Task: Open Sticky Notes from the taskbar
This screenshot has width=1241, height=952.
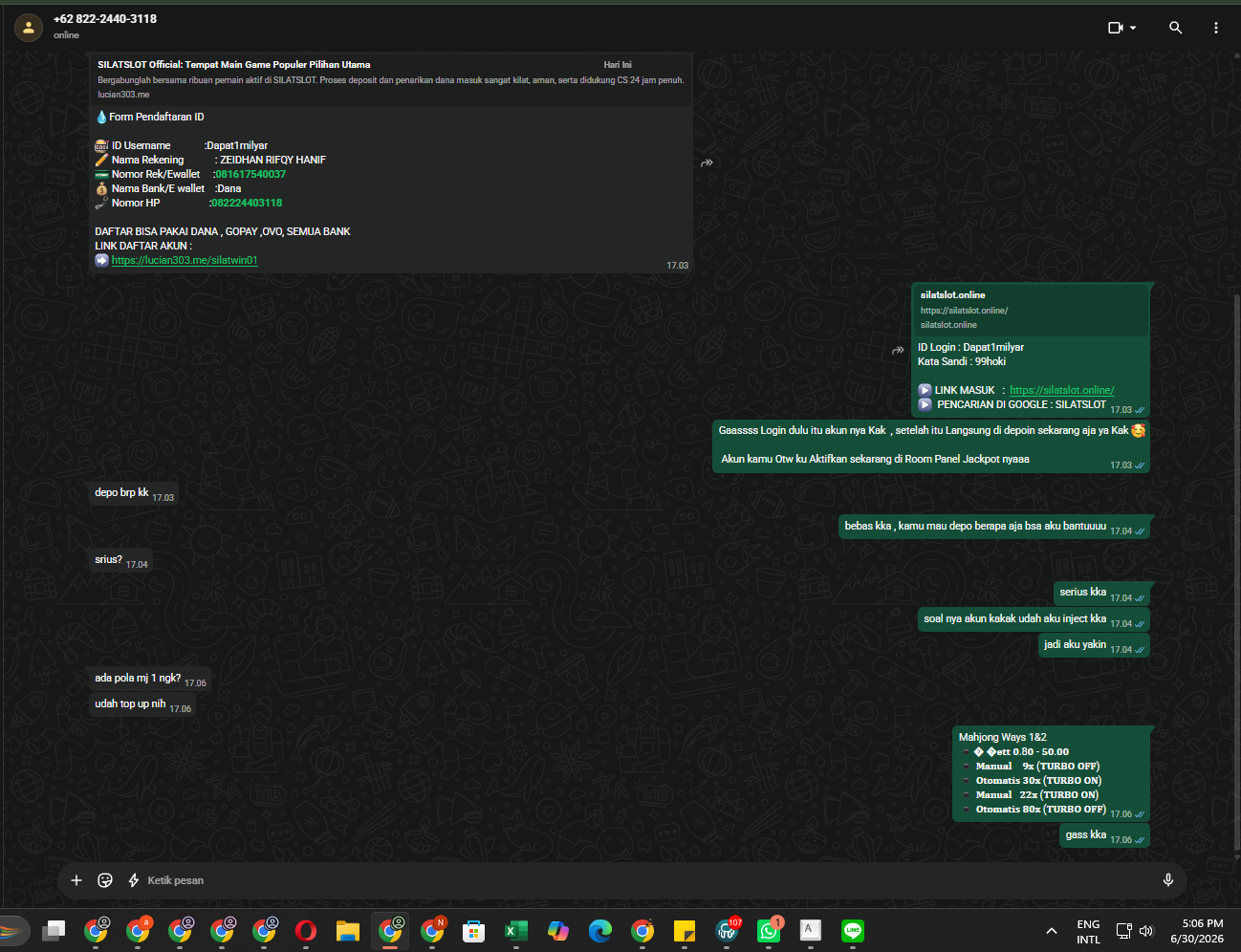Action: tap(685, 930)
